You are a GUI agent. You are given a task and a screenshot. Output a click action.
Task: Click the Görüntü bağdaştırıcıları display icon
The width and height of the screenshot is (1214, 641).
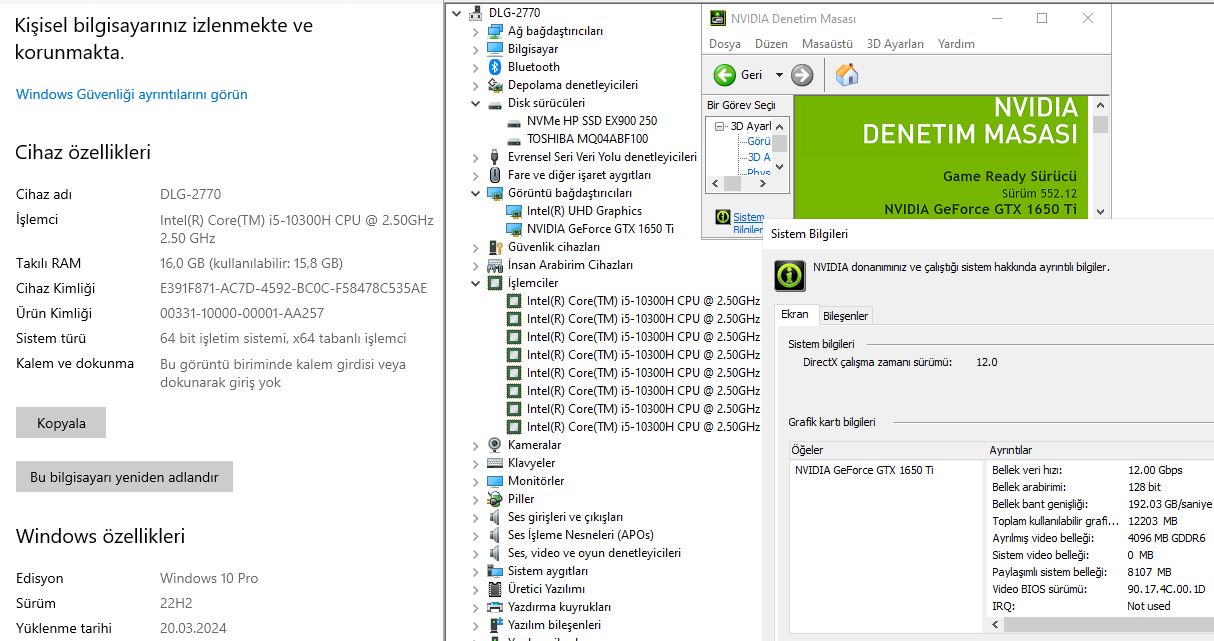coord(494,193)
